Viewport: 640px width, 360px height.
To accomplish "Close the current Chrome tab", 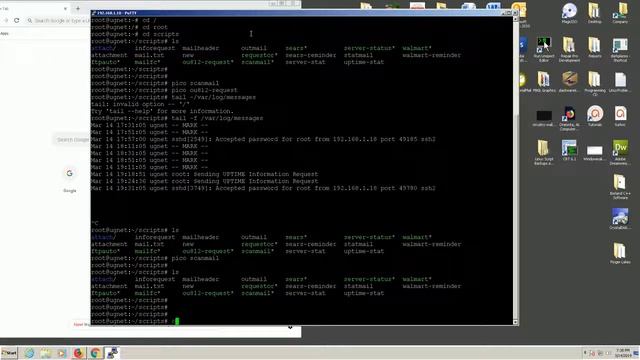I will coord(65,8).
